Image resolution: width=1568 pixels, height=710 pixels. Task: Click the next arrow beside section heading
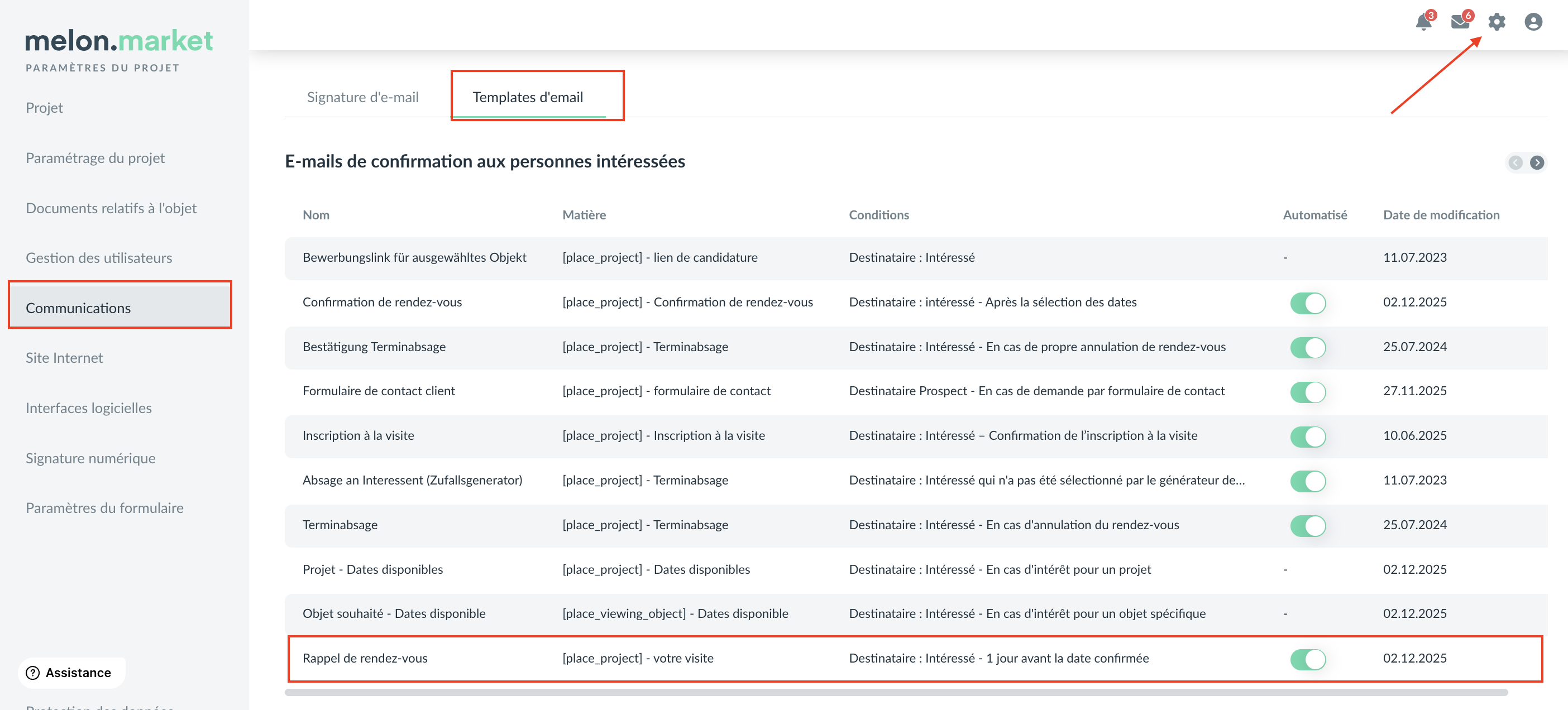click(x=1537, y=162)
